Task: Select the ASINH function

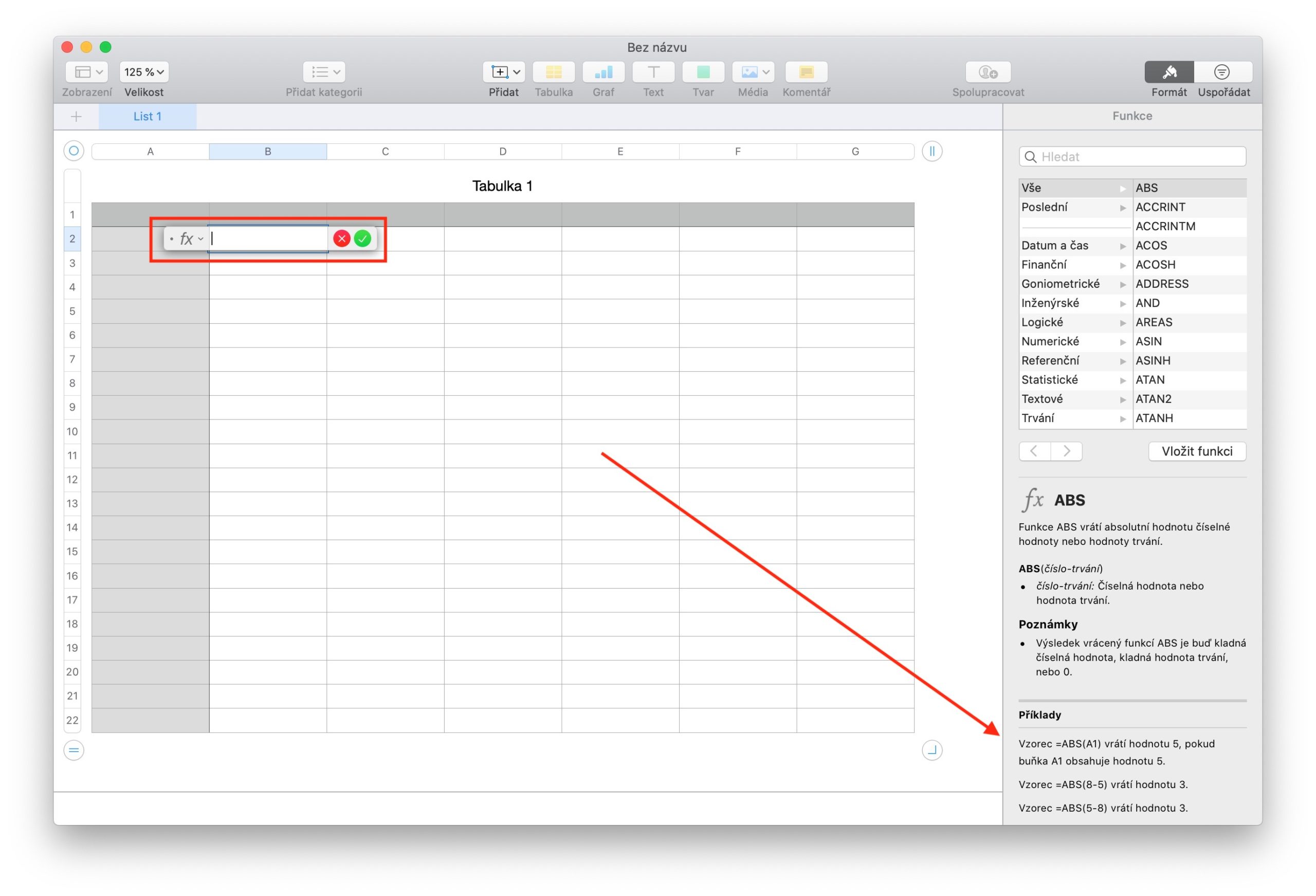Action: point(1190,361)
